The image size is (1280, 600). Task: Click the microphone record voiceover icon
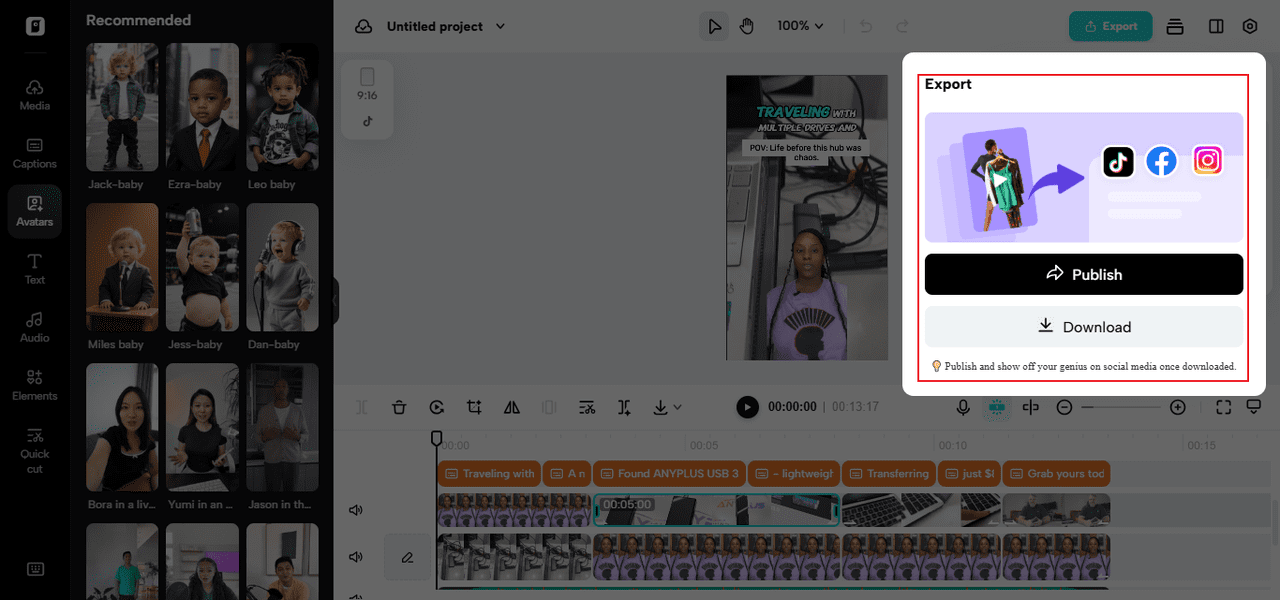963,407
